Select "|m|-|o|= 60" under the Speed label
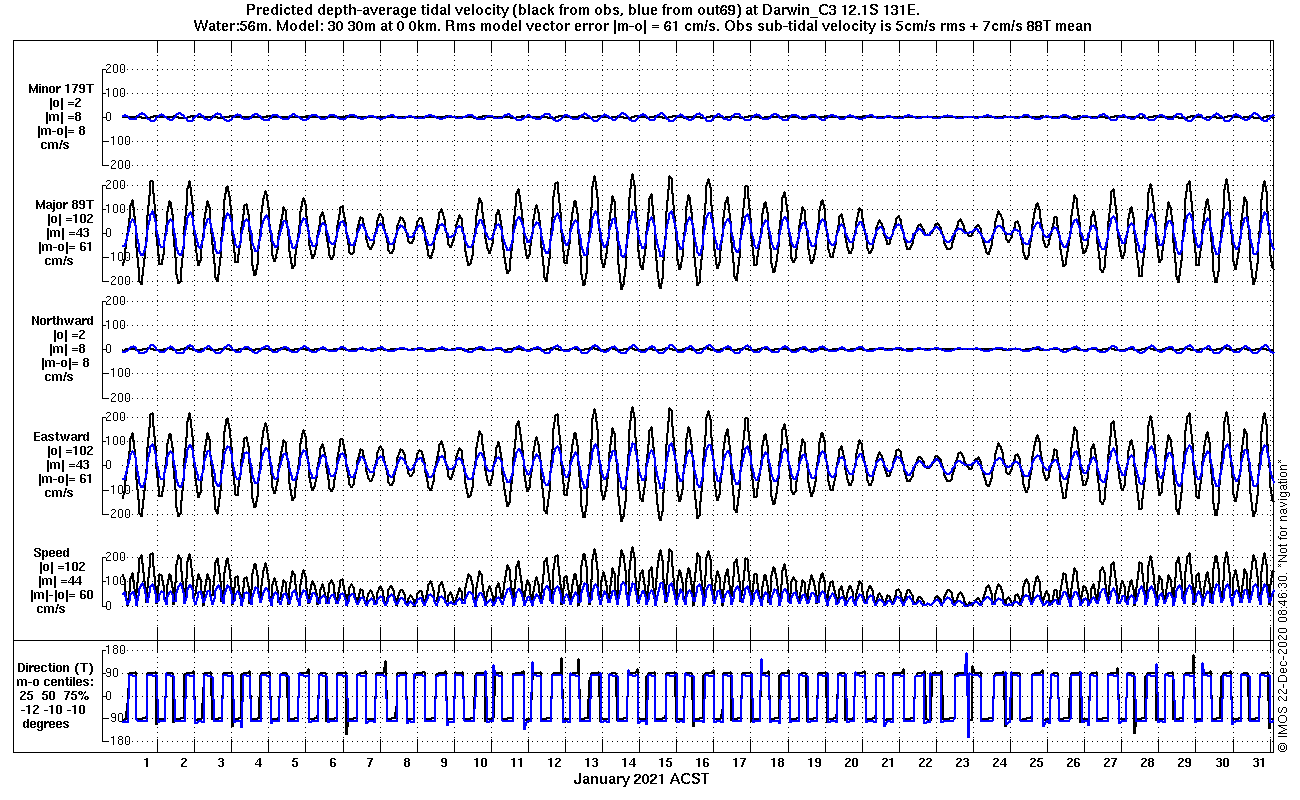 click(63, 595)
